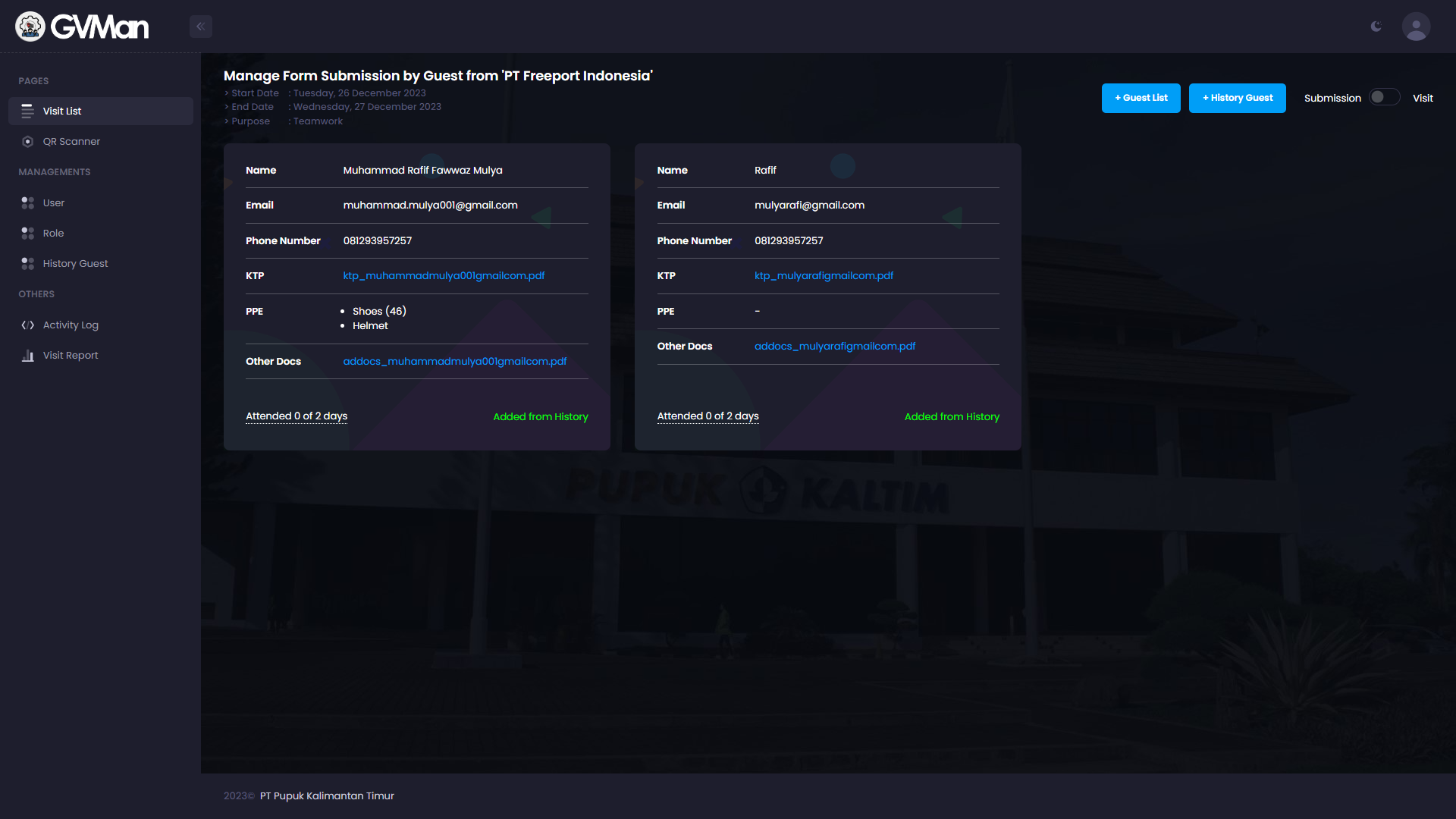The image size is (1456, 819).
Task: Click Start Date Tuesday, 26 December 2023
Action: coord(325,93)
